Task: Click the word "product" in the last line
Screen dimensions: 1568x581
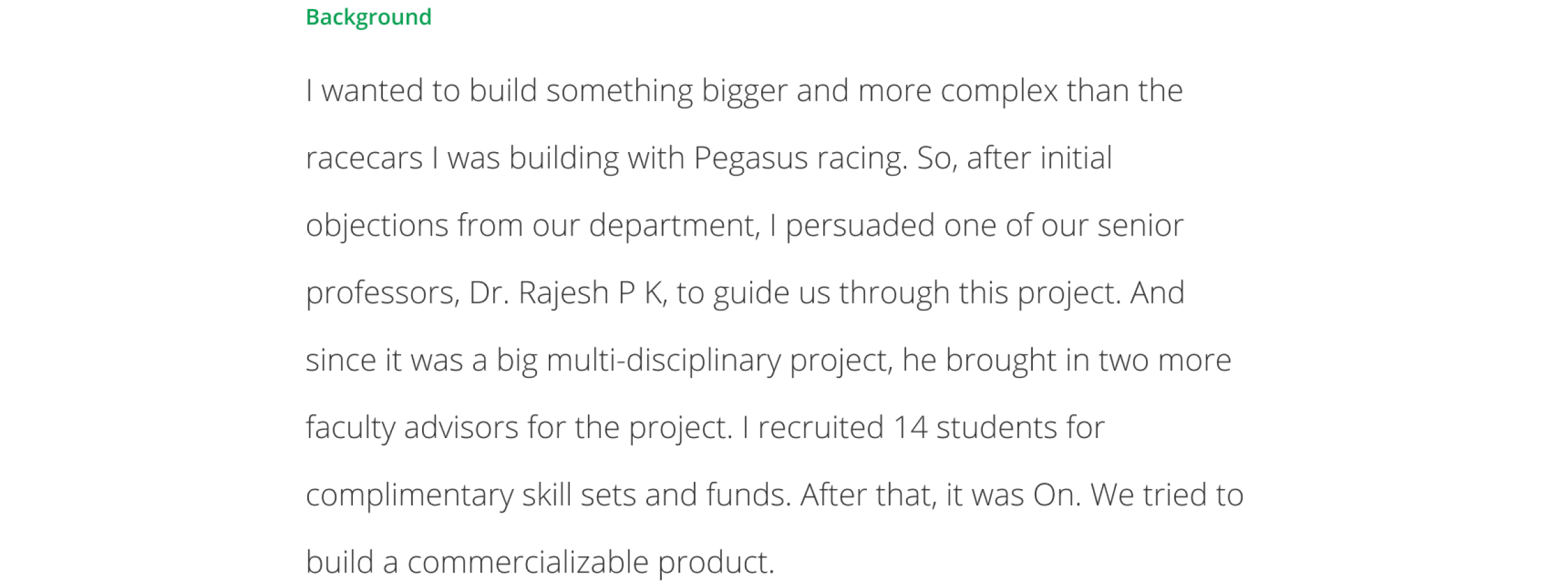Action: coord(714,562)
